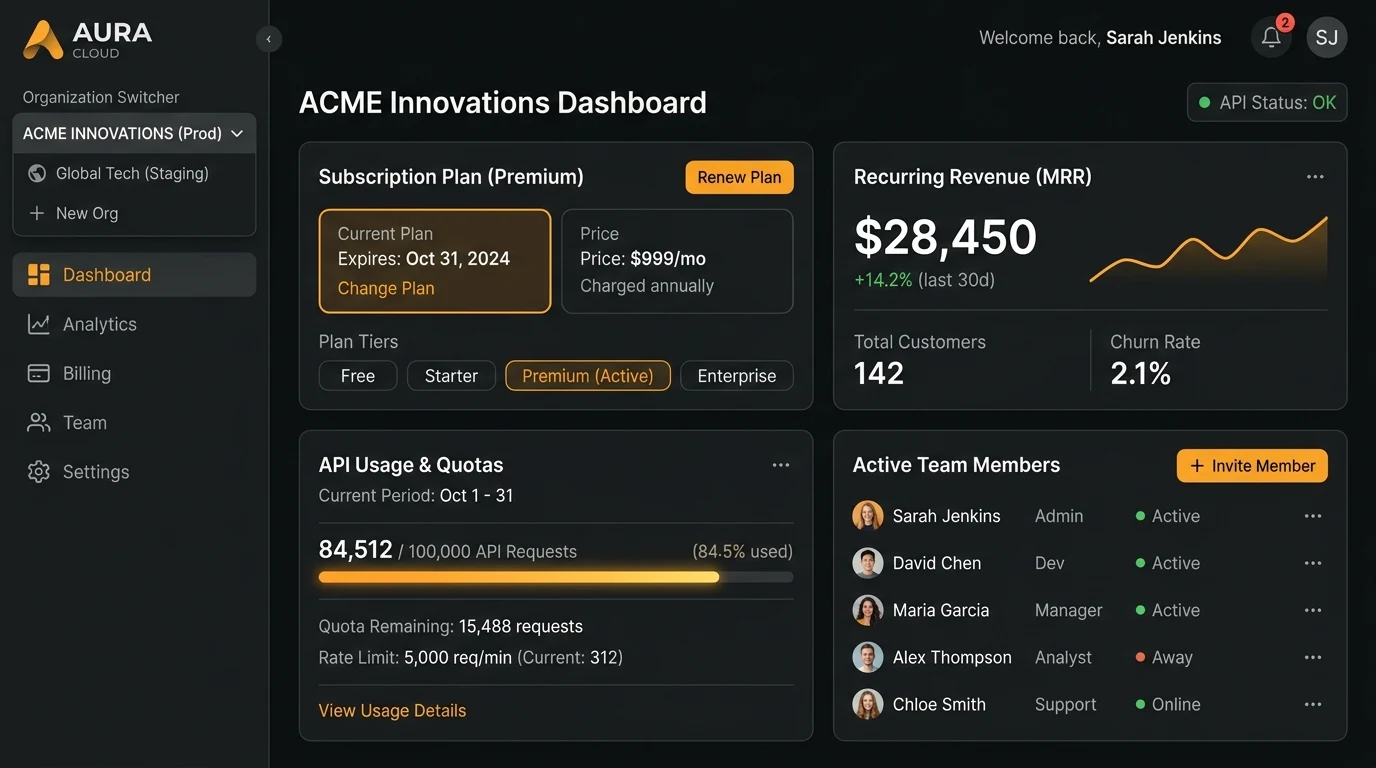Click the Price $999/mo card
This screenshot has height=768, width=1376.
click(677, 261)
